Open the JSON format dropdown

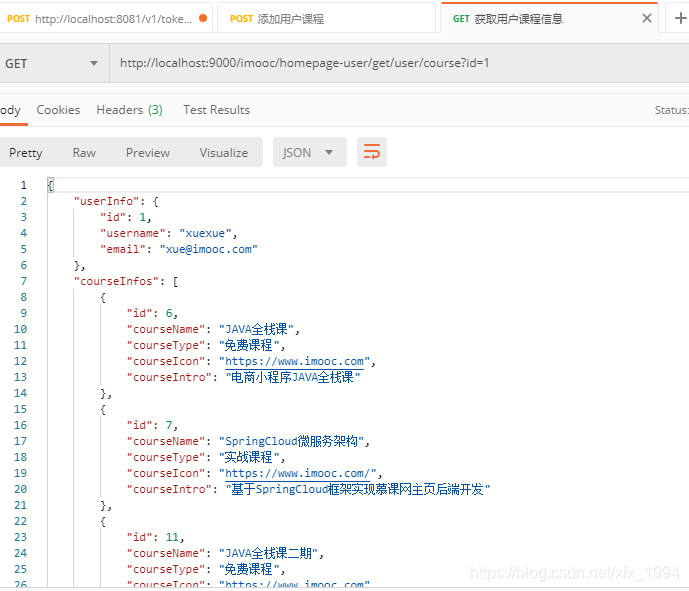(309, 152)
